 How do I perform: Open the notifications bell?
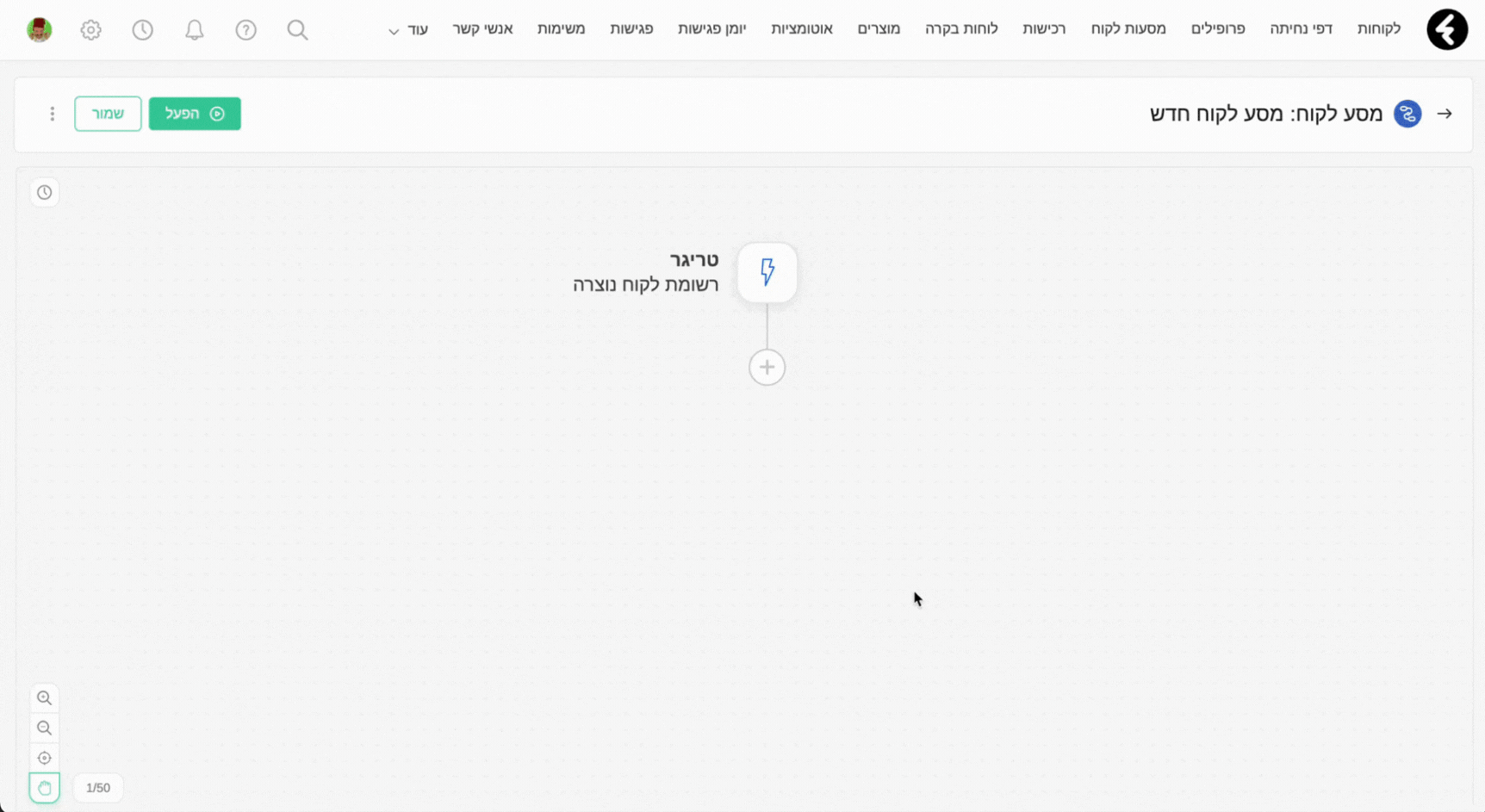click(195, 30)
